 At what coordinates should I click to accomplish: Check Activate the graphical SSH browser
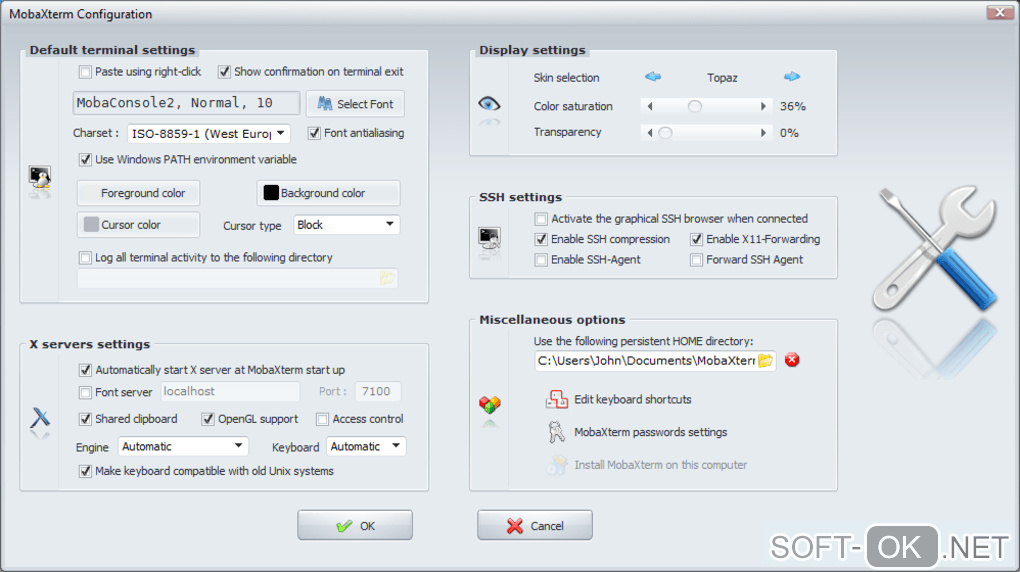pyautogui.click(x=541, y=219)
